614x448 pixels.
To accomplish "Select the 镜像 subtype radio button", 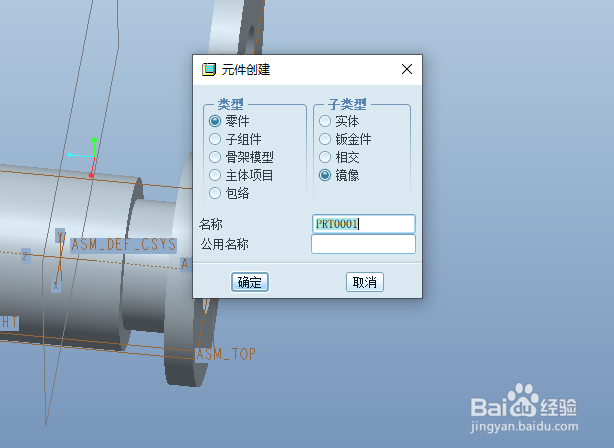I will 325,175.
